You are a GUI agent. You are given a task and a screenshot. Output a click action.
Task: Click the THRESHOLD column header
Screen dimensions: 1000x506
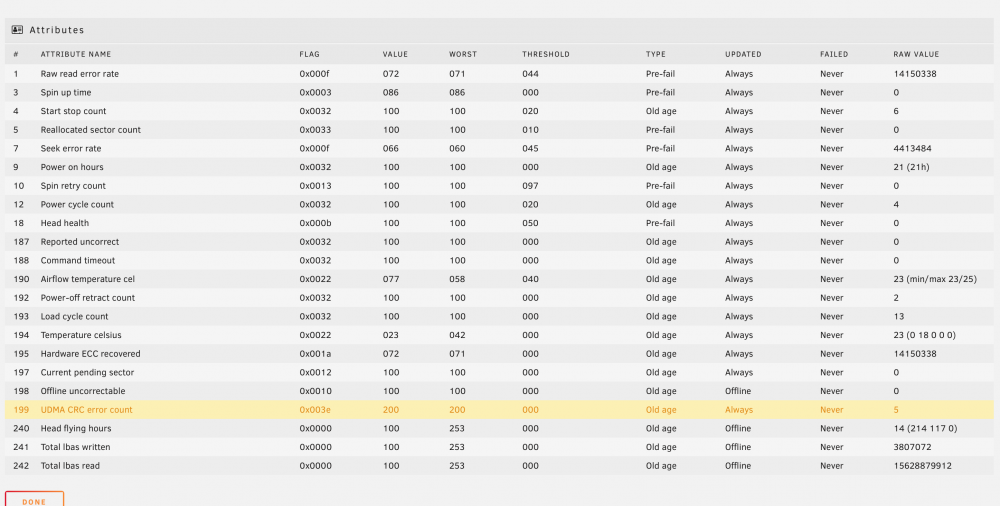pos(546,54)
